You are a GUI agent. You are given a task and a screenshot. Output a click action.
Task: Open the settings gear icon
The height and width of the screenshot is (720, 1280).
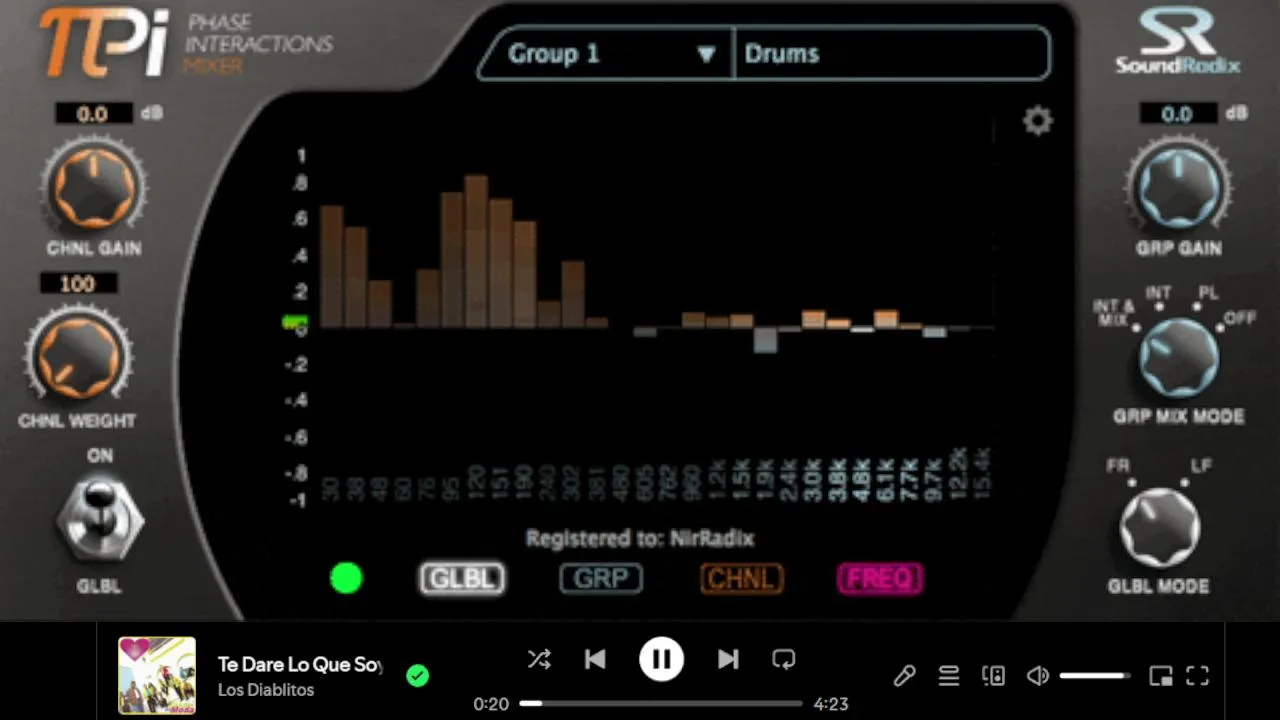[1038, 121]
